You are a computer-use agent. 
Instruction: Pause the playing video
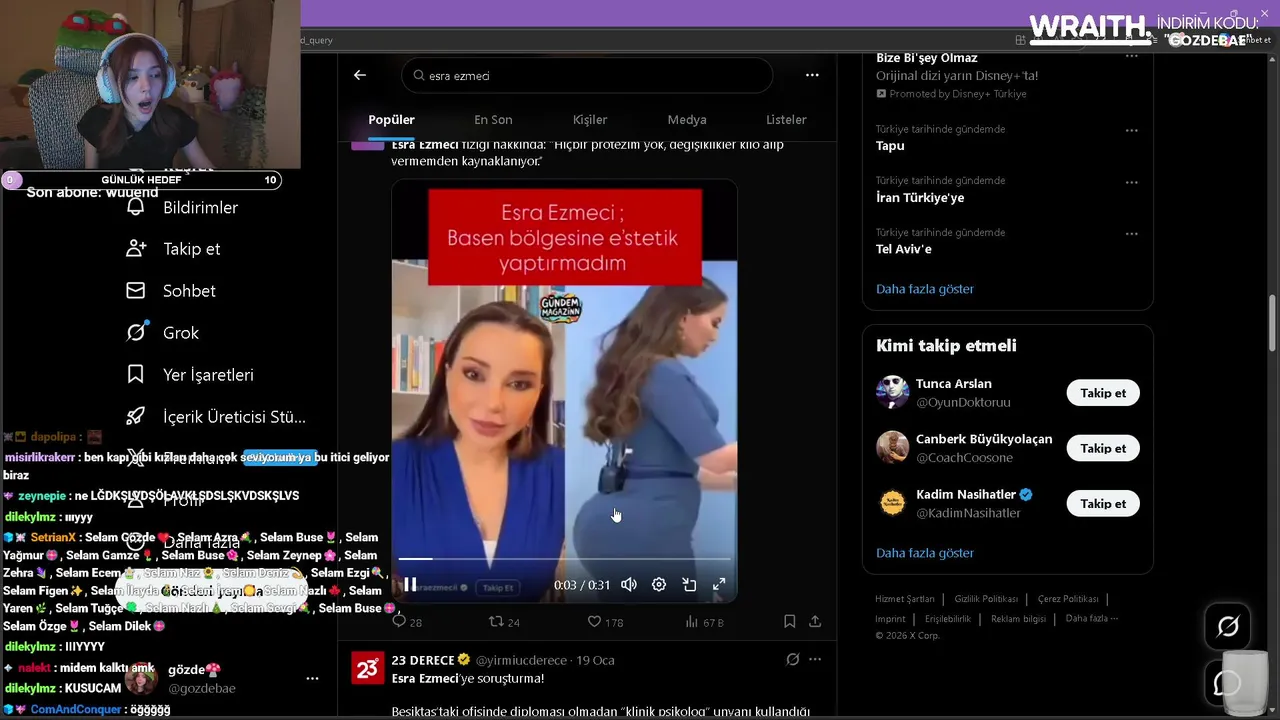410,584
